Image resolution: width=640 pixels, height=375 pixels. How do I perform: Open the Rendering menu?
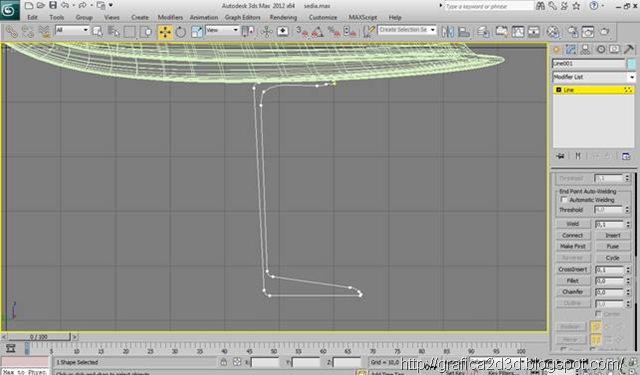[283, 18]
